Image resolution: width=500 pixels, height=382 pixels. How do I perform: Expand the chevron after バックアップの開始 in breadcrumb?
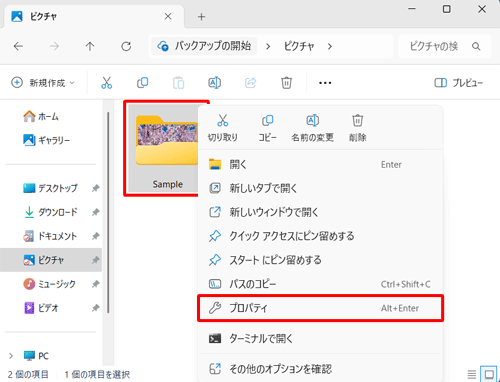(x=268, y=46)
